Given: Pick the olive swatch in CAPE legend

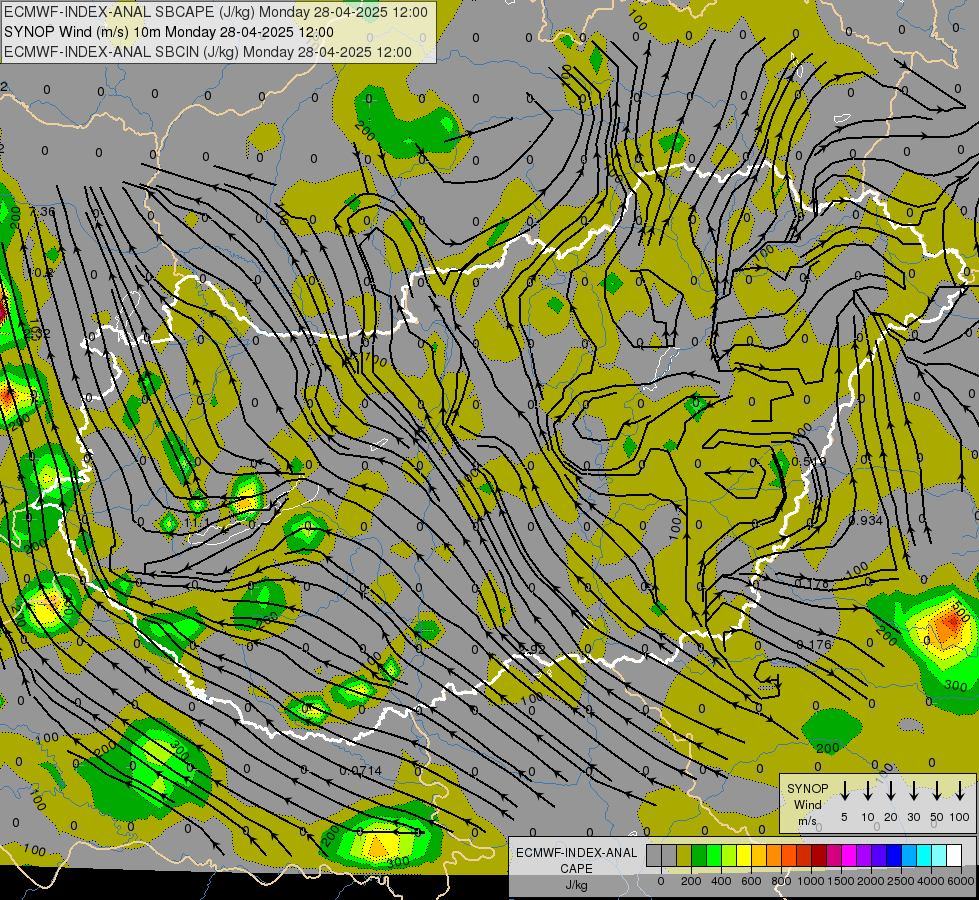Looking at the screenshot, I should click(684, 856).
